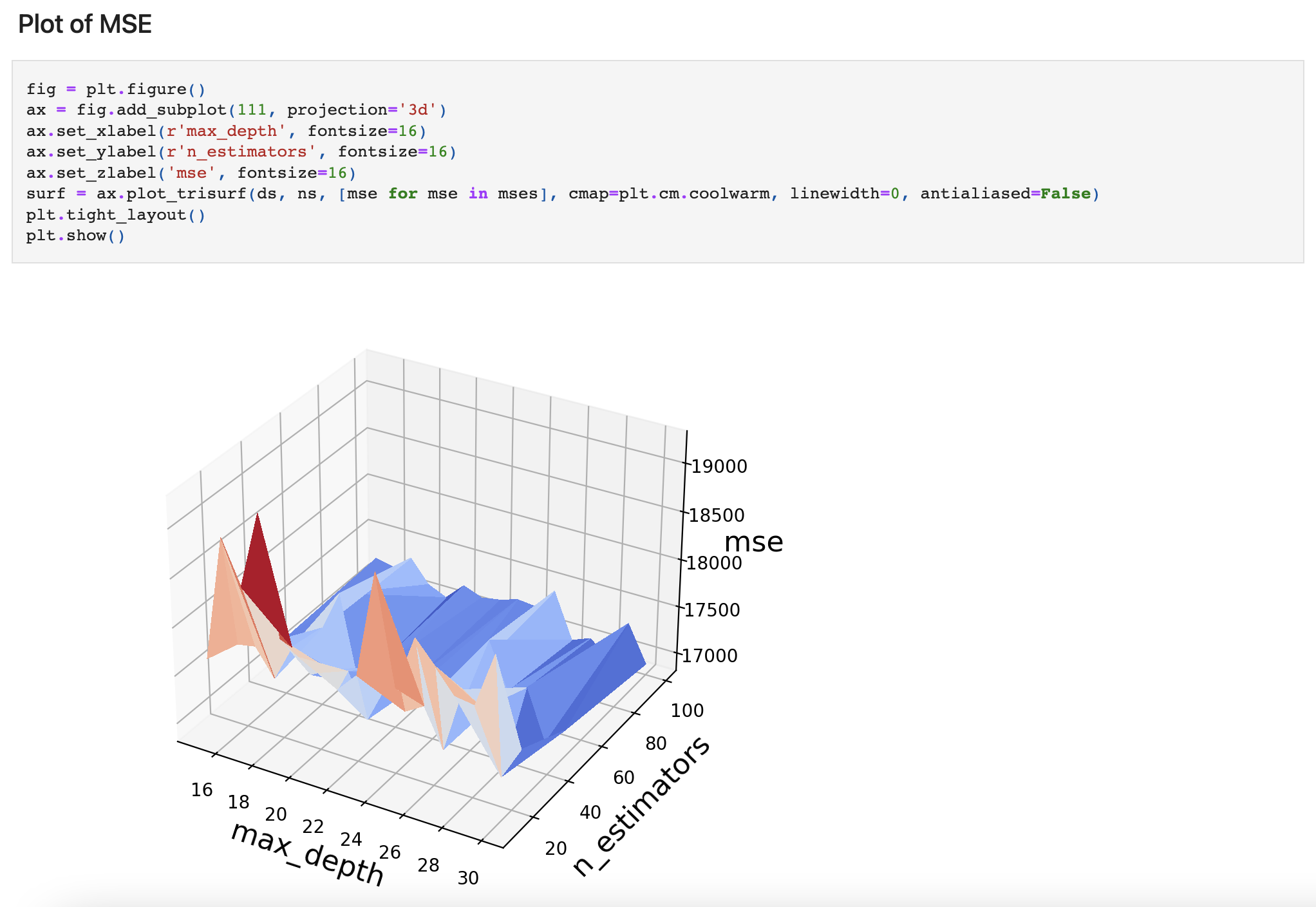Click the 'n_estimators' y-axis label on plot
The image size is (1316, 907).
[642, 806]
